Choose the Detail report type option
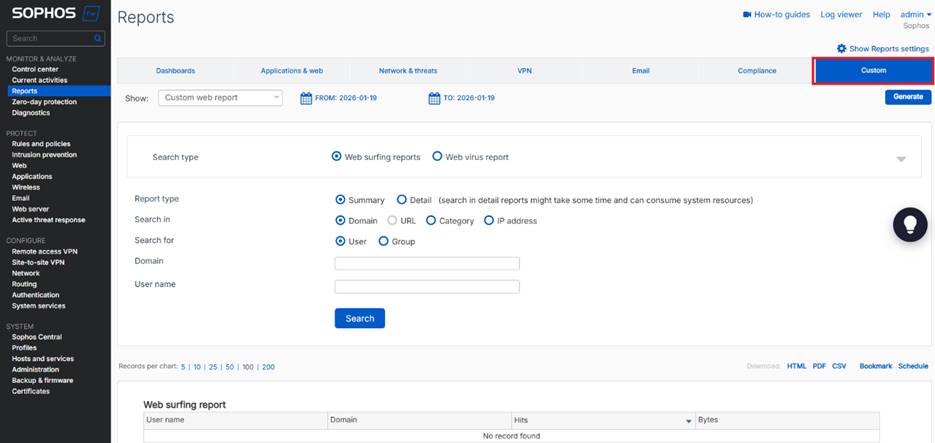The width and height of the screenshot is (935, 443). click(402, 200)
